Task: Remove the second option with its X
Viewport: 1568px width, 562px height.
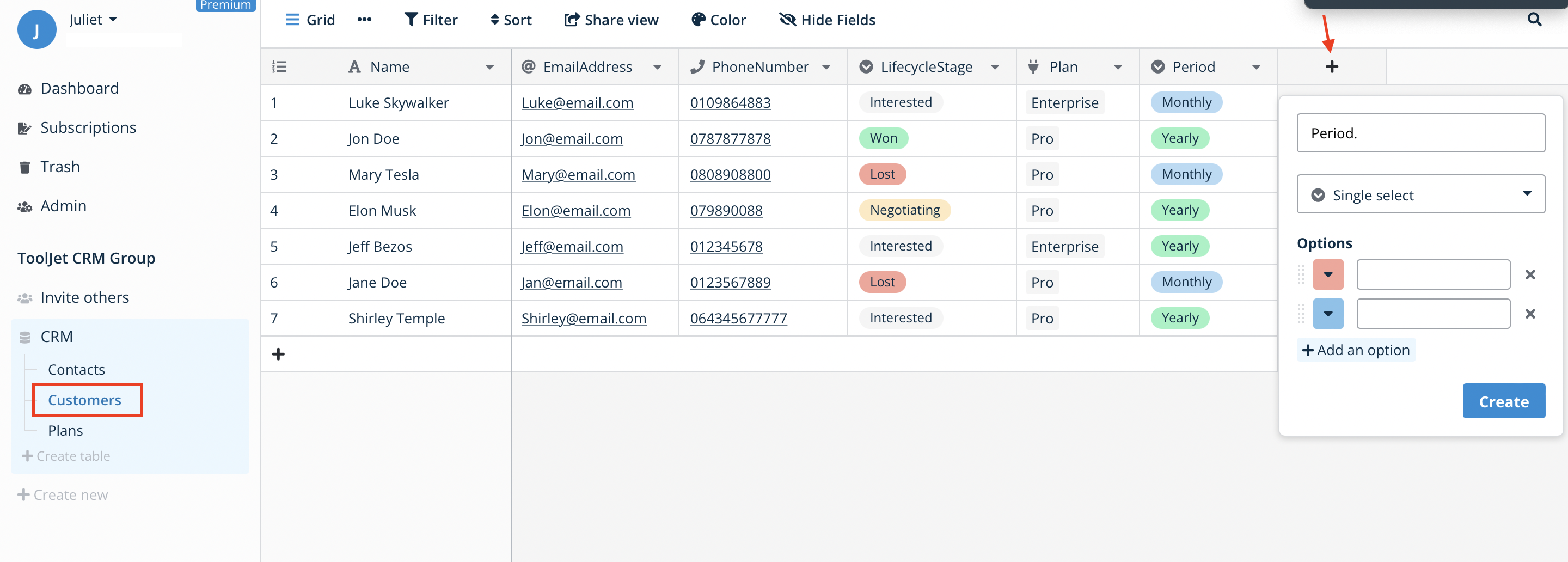Action: click(1531, 314)
